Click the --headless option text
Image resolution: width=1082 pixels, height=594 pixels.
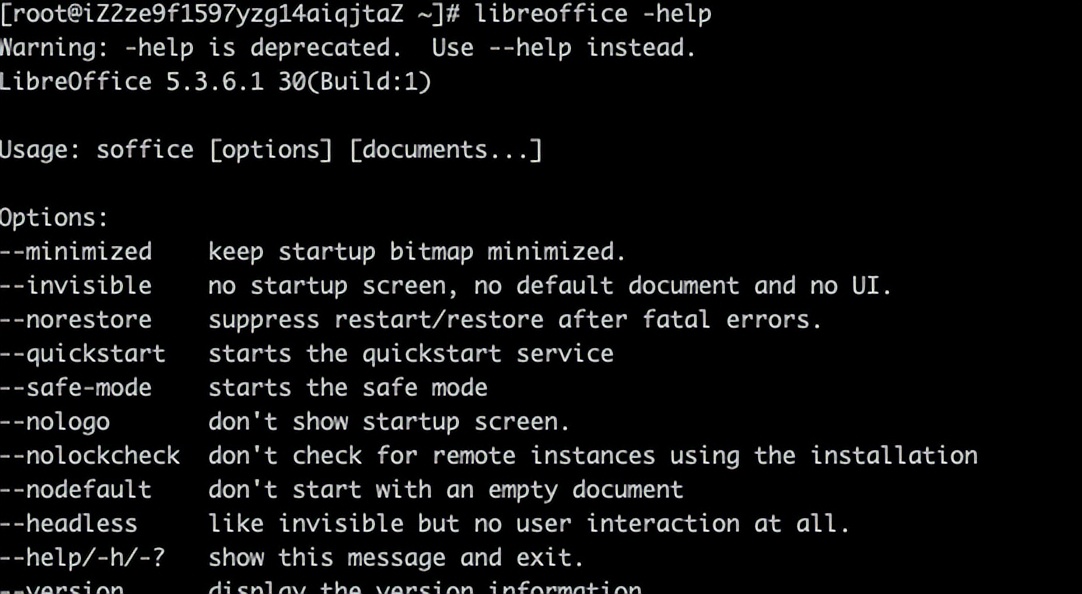pos(68,523)
